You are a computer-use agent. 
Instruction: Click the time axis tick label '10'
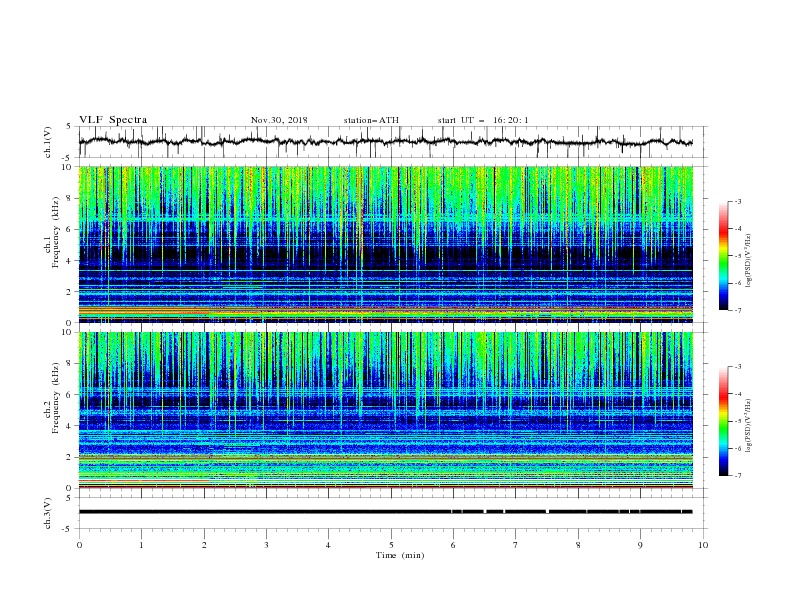pos(703,545)
